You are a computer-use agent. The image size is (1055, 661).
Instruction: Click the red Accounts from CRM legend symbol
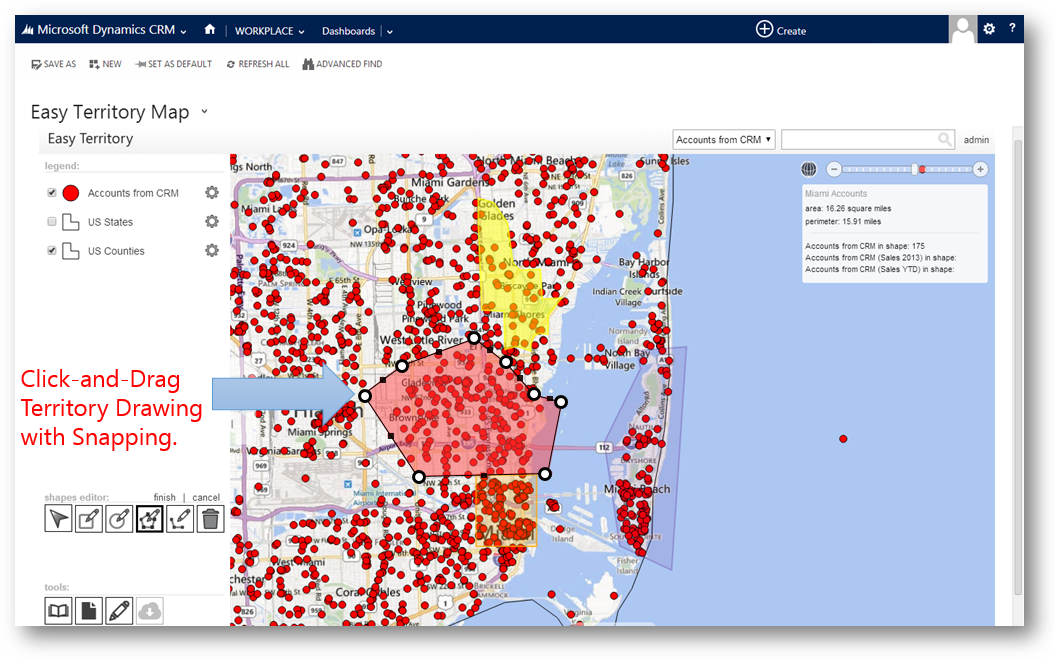71,193
